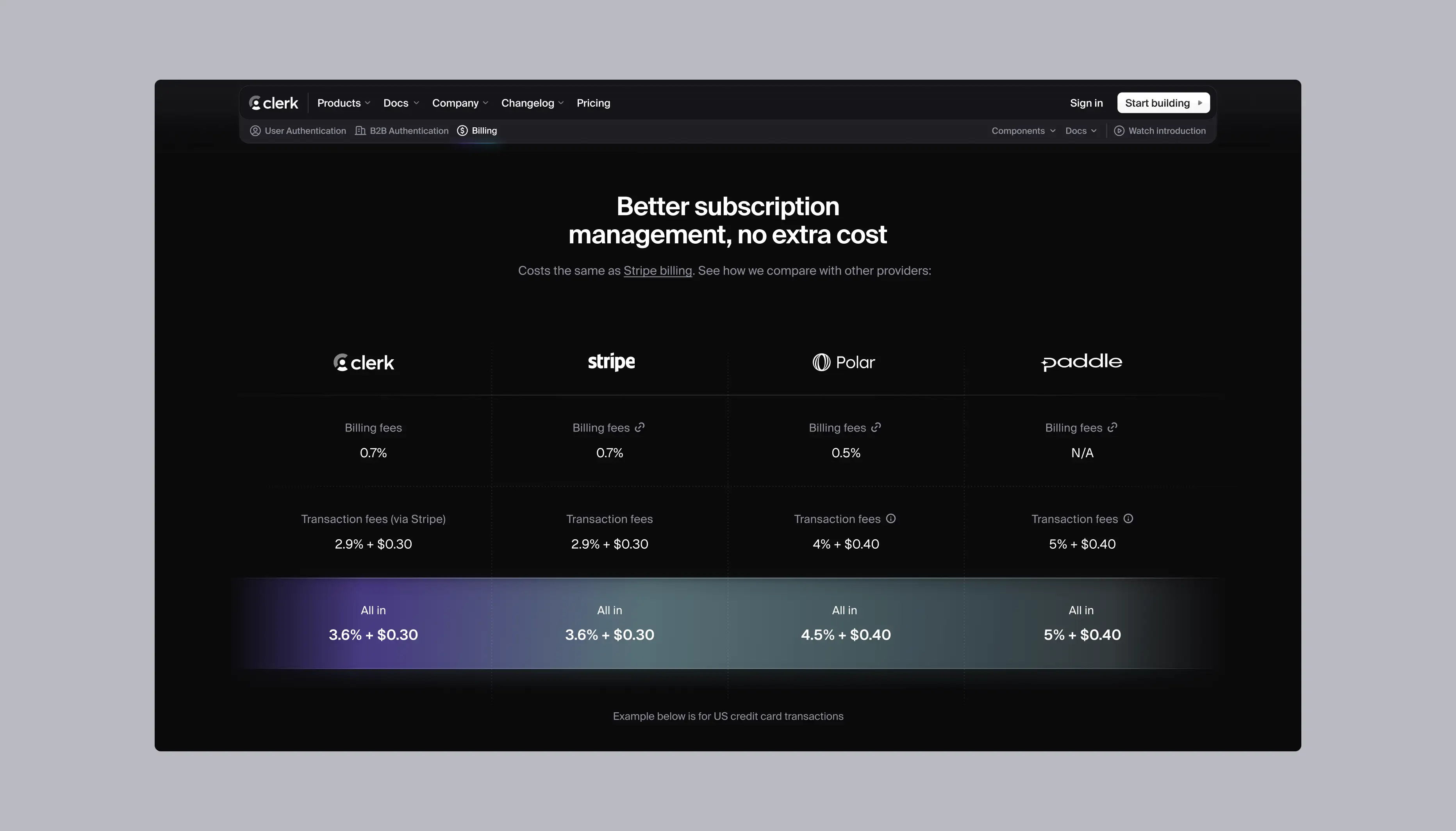
Task: Click Clerk's All in value '3.6% + $0.30'
Action: tap(373, 635)
